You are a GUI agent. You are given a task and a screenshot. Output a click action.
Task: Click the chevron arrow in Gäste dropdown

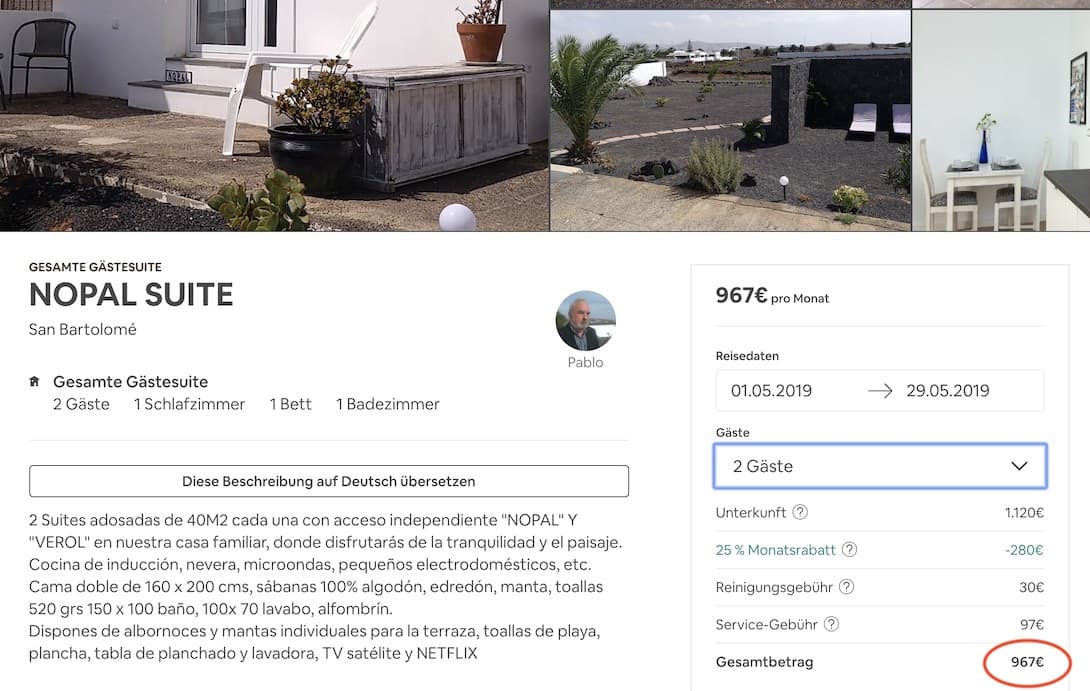tap(1019, 466)
